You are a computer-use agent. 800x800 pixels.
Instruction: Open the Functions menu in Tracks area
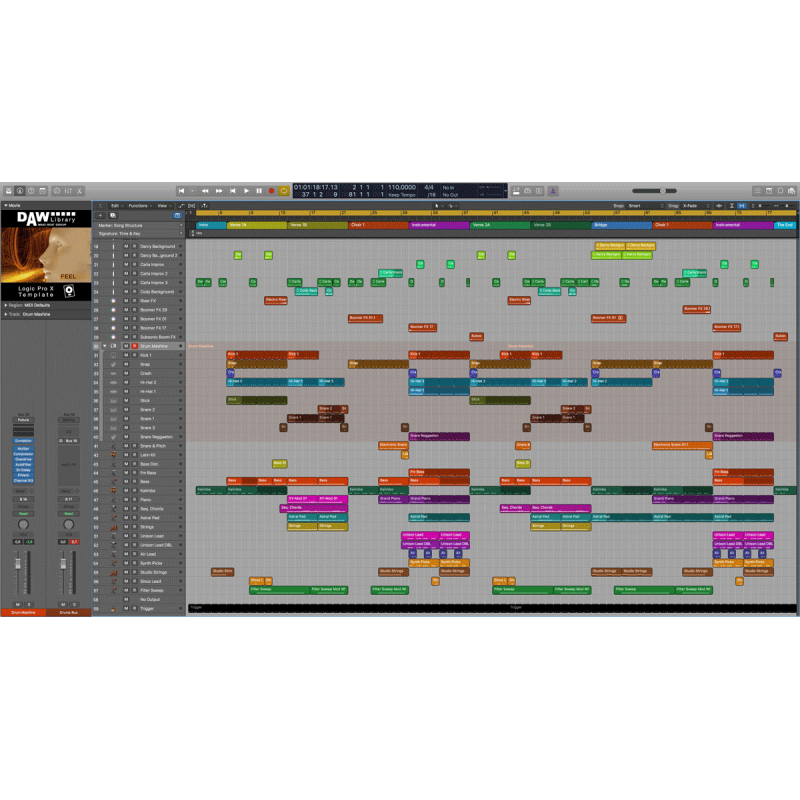pos(139,206)
